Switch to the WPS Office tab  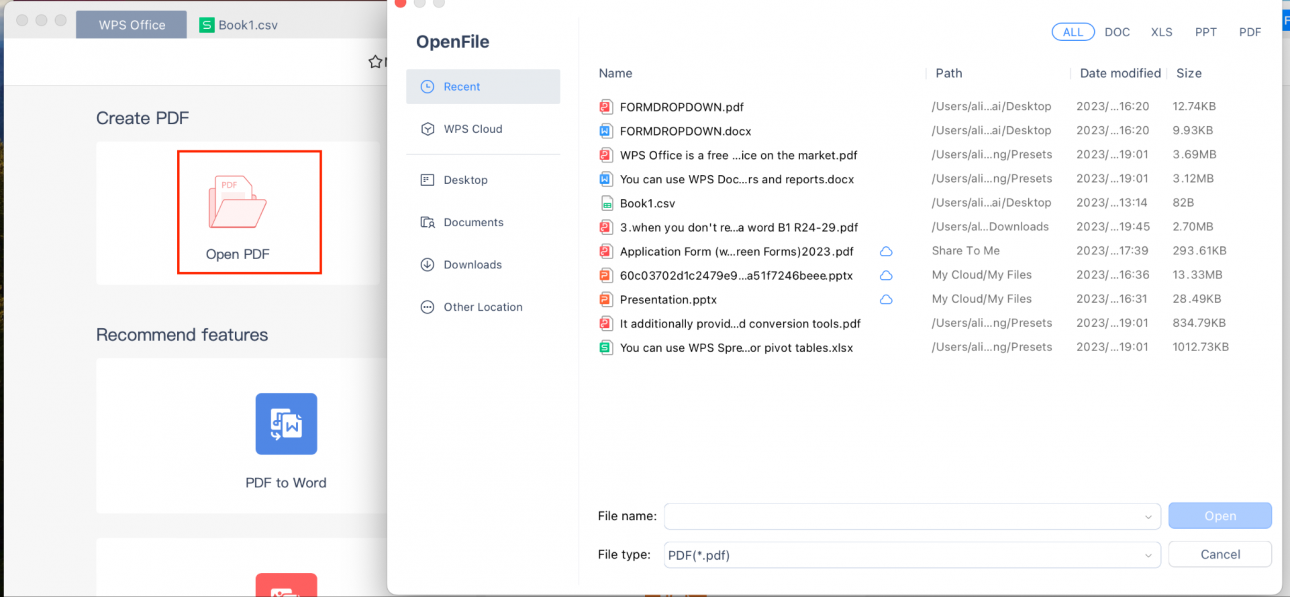point(132,25)
